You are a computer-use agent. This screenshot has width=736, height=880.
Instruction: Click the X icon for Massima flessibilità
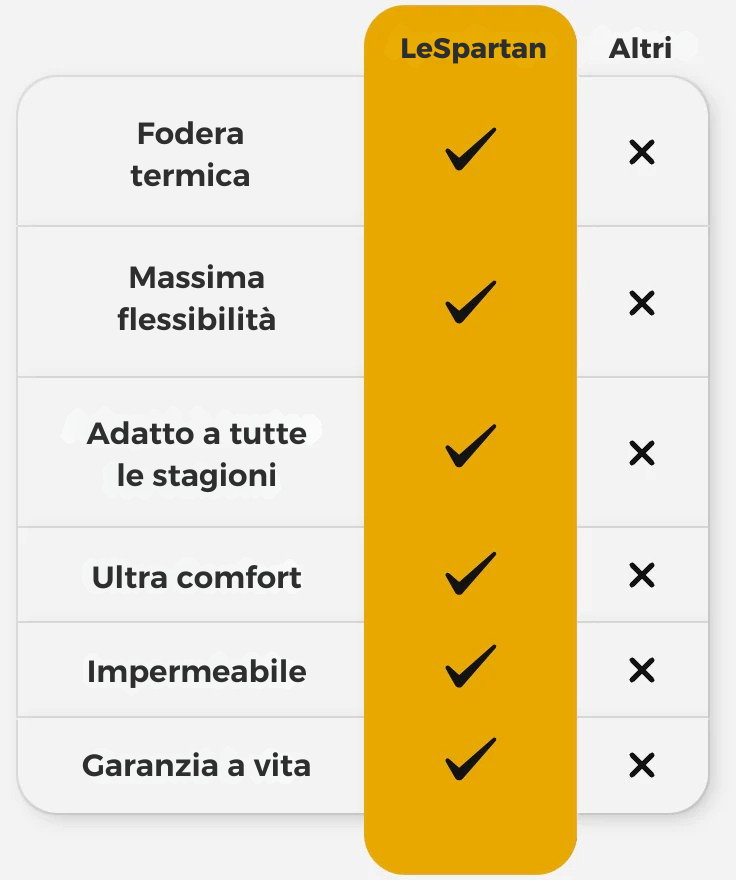coord(641,303)
